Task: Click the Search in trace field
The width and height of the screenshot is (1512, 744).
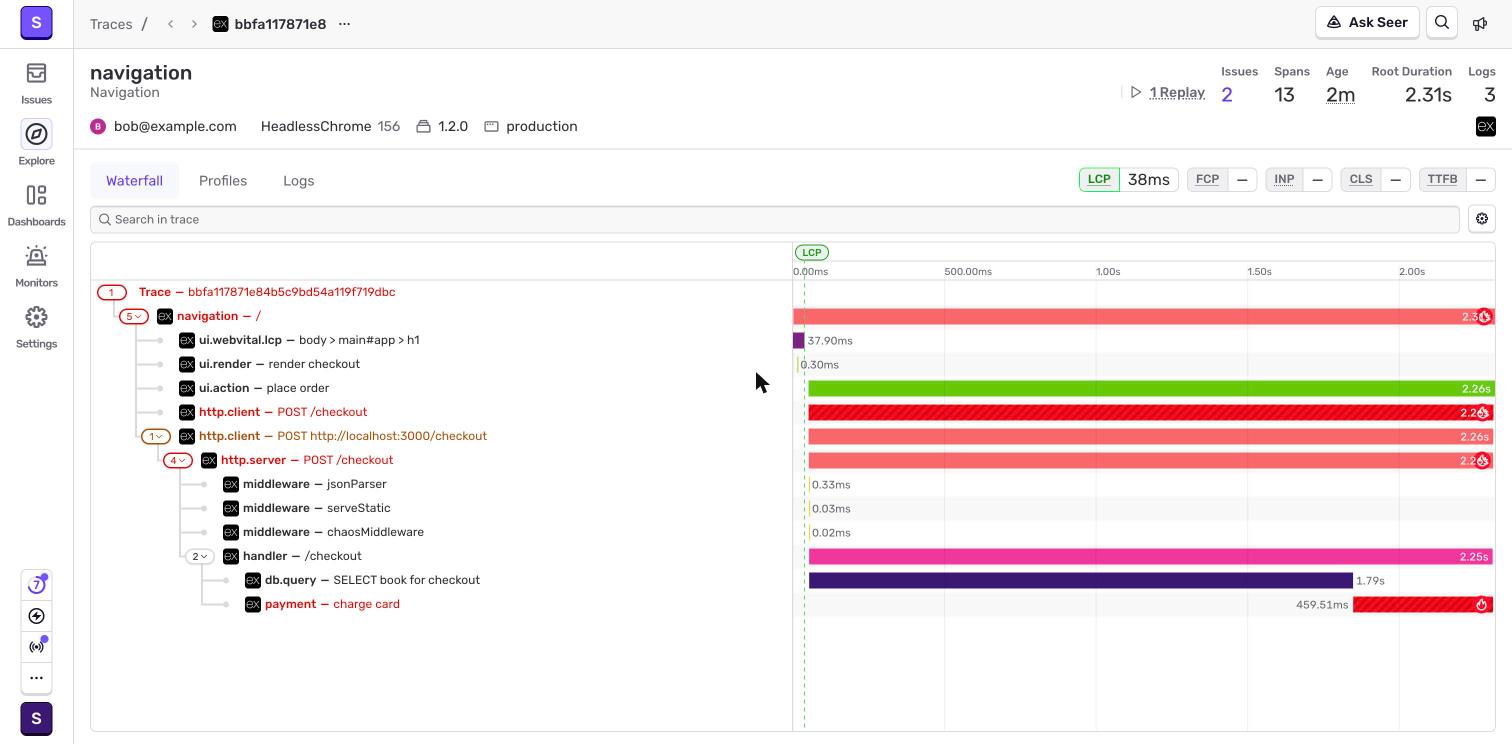Action: (x=775, y=219)
